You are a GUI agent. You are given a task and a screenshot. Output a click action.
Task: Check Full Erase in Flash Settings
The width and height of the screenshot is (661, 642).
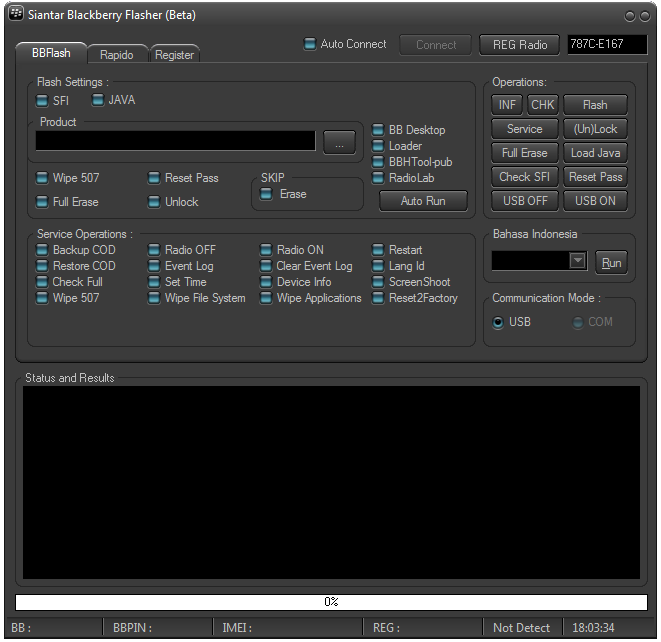click(x=42, y=202)
